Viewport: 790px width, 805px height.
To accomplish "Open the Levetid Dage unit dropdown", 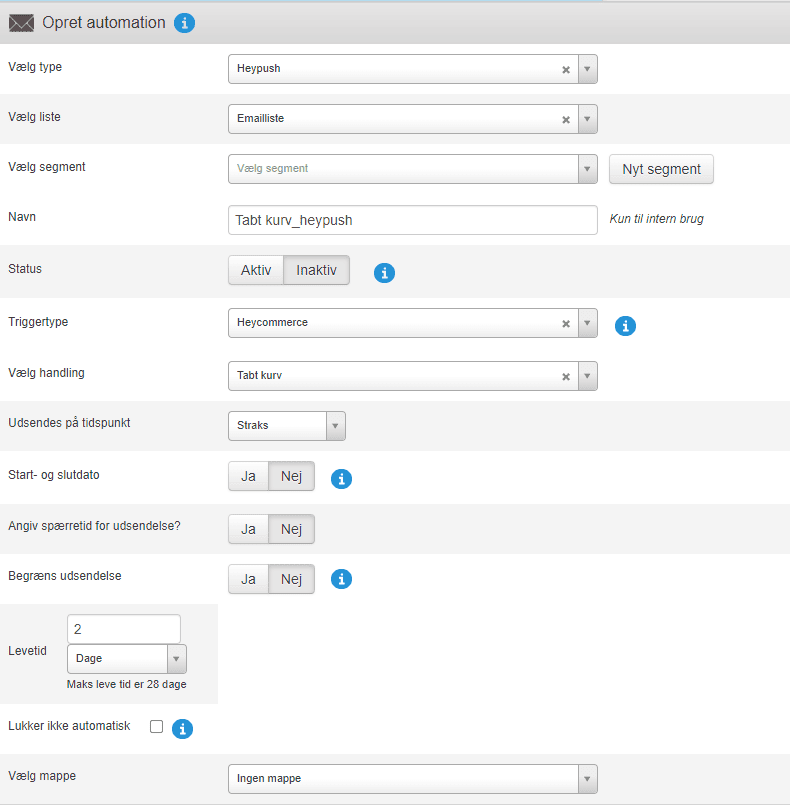I will [126, 659].
